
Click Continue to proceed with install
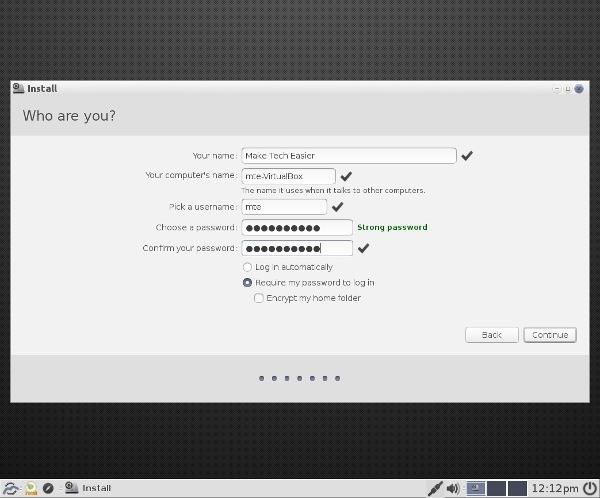(x=550, y=335)
